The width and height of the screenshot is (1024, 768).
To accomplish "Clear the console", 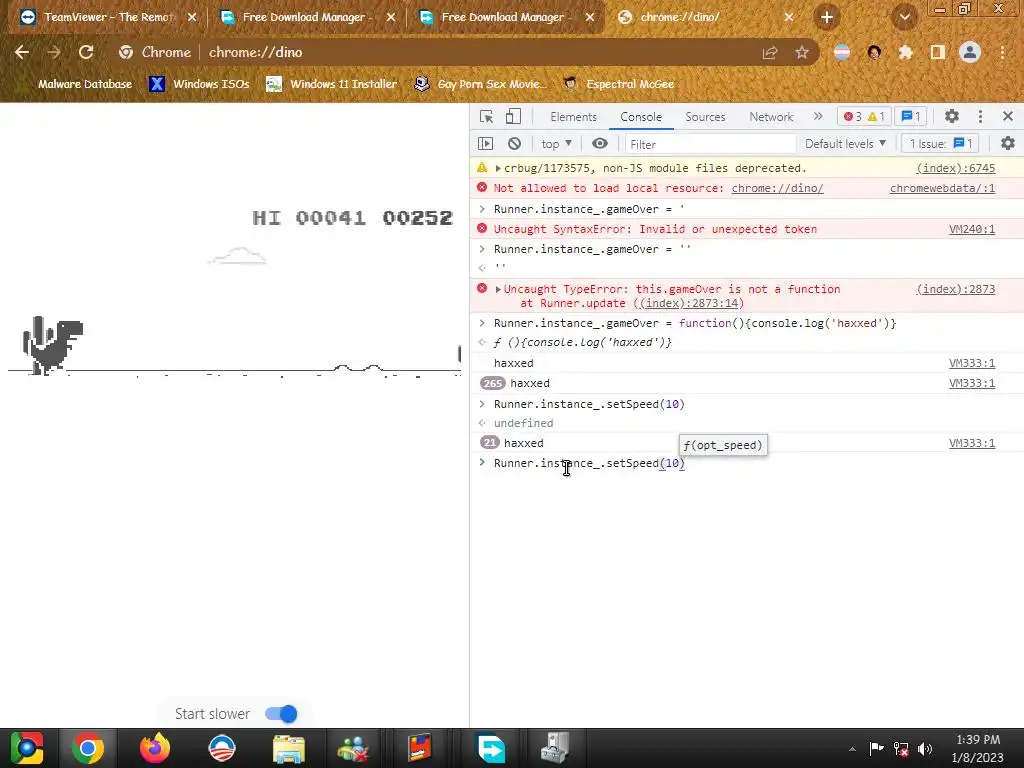I will [515, 144].
